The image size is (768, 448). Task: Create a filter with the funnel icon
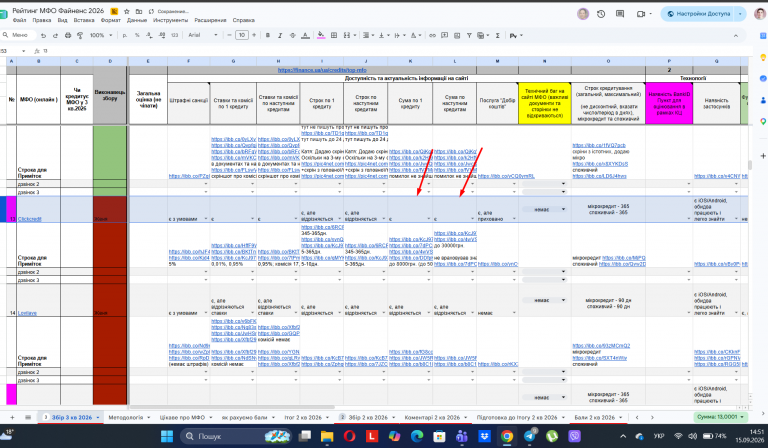[469, 35]
